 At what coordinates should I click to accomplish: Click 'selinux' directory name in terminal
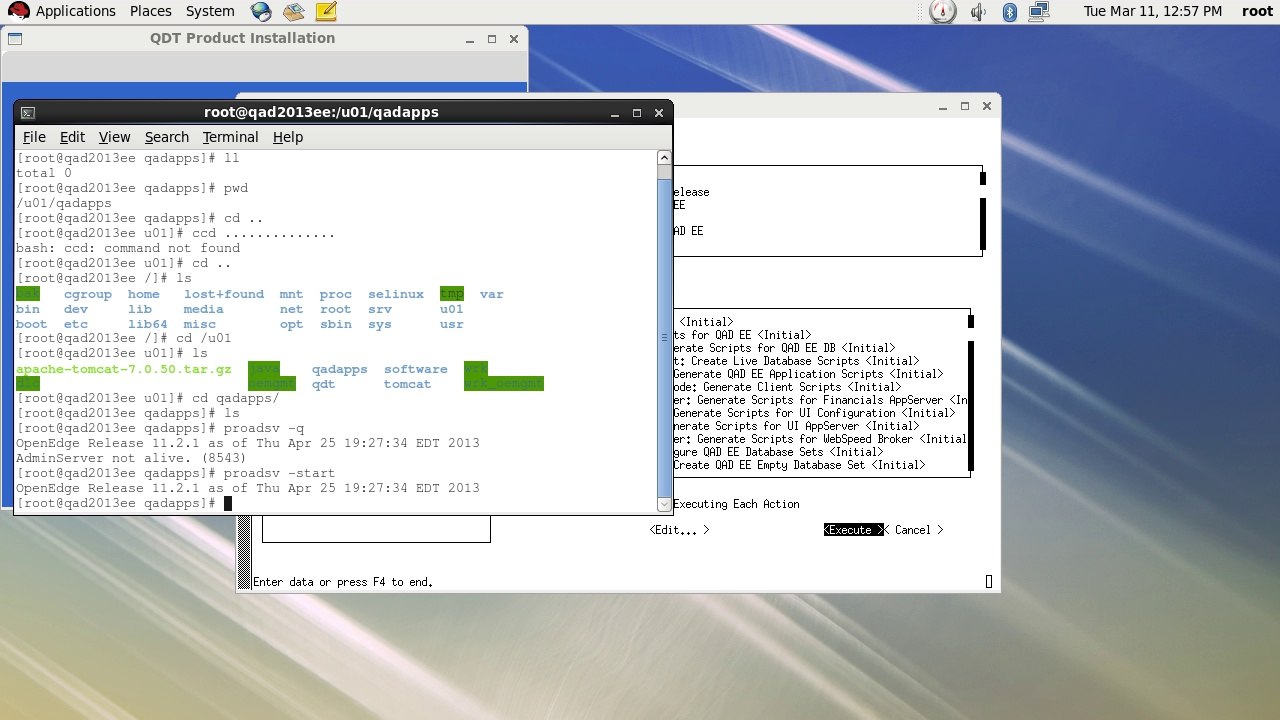396,294
